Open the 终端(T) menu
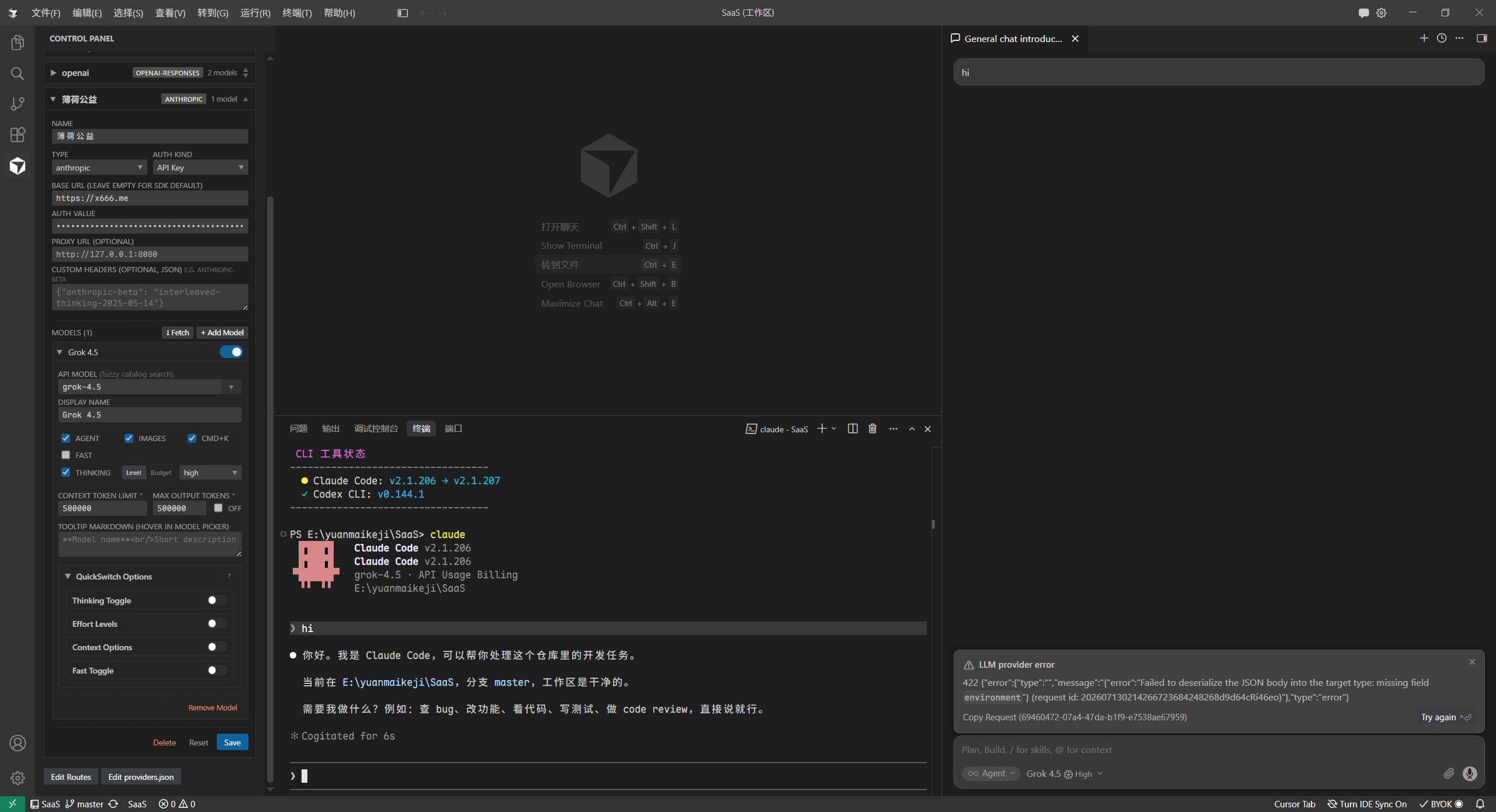Viewport: 1496px width, 812px height. coord(297,13)
